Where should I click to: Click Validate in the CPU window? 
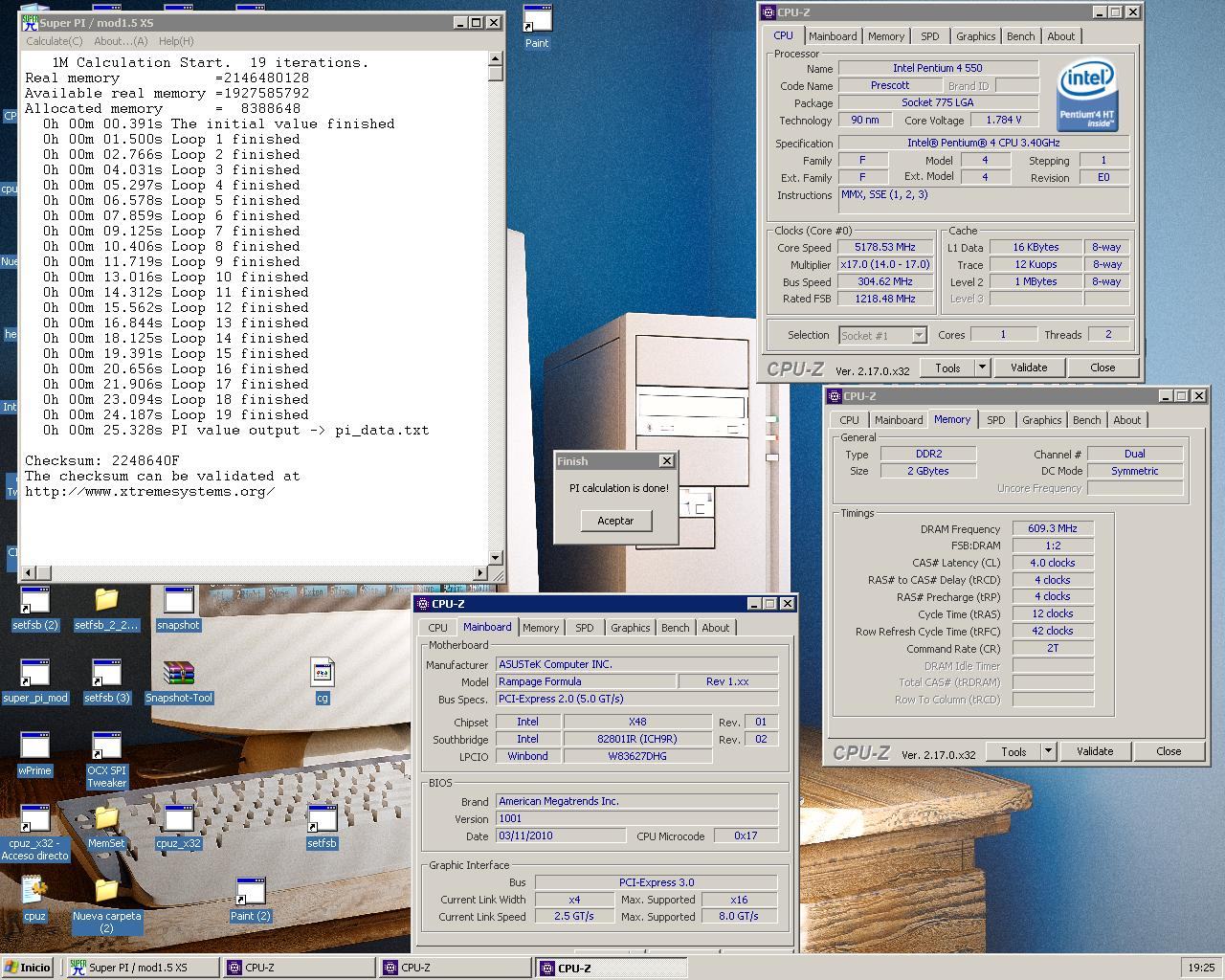[1029, 367]
